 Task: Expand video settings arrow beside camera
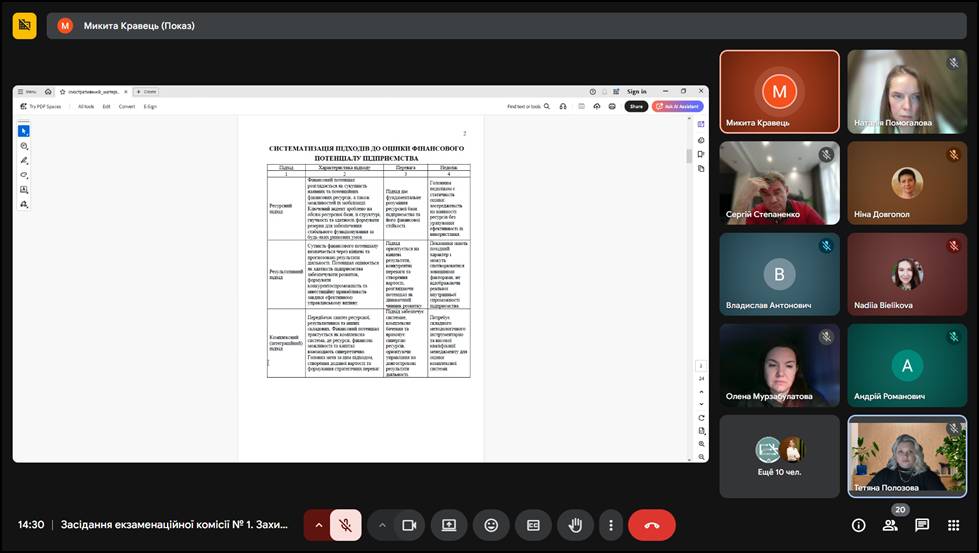pyautogui.click(x=382, y=525)
